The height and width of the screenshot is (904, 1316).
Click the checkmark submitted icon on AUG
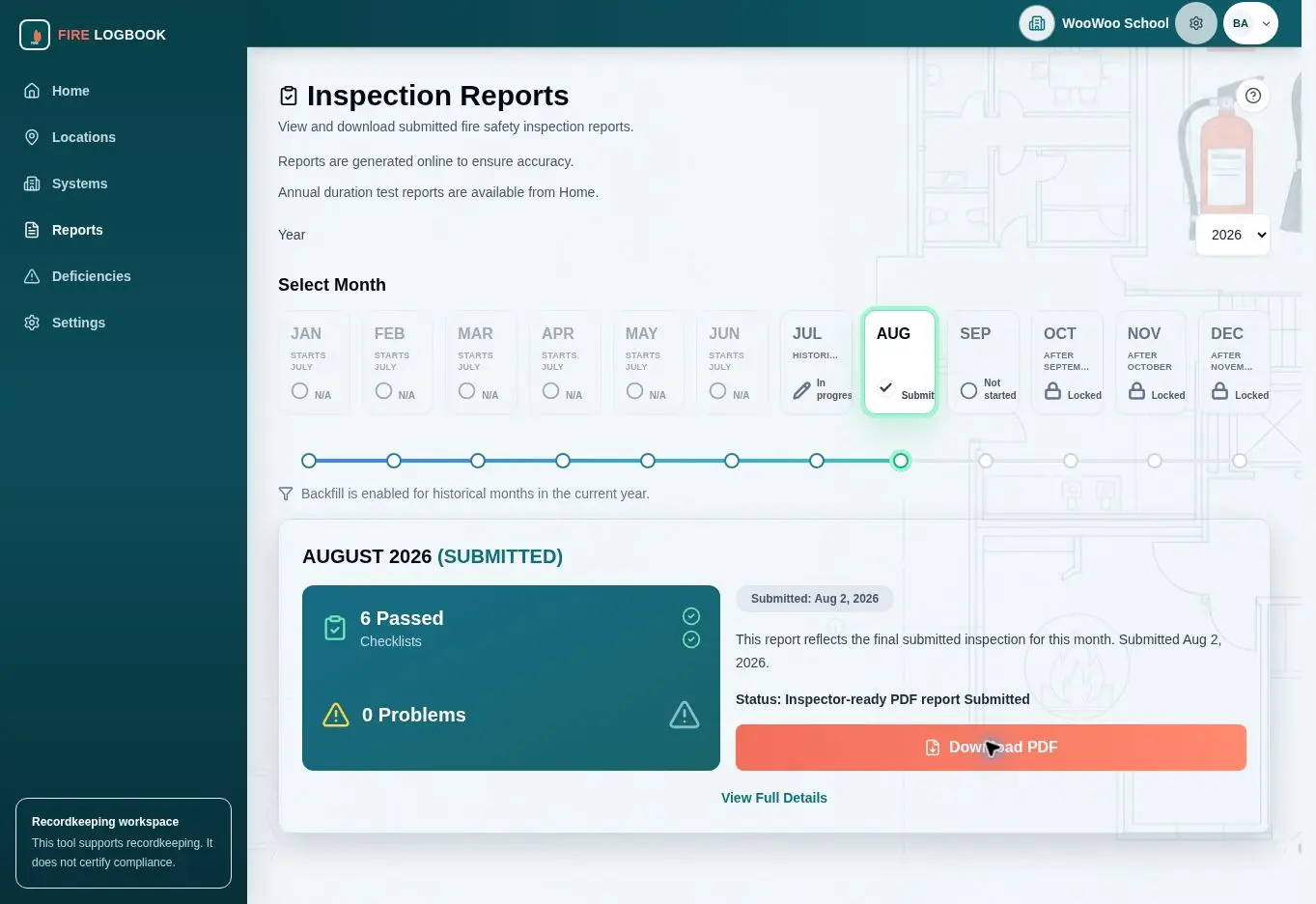[x=885, y=387]
